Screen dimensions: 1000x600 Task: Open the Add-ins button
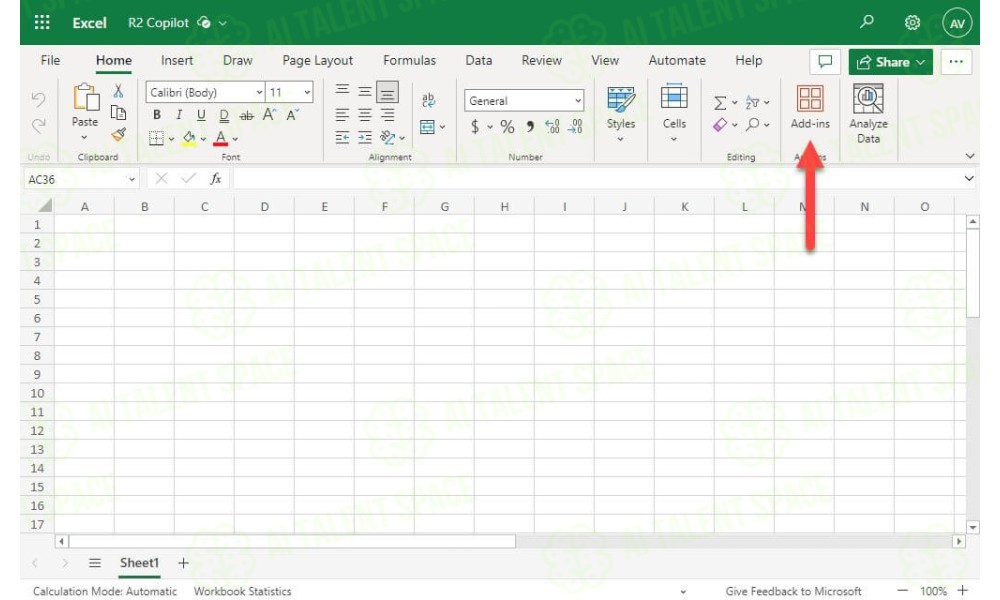(x=810, y=108)
